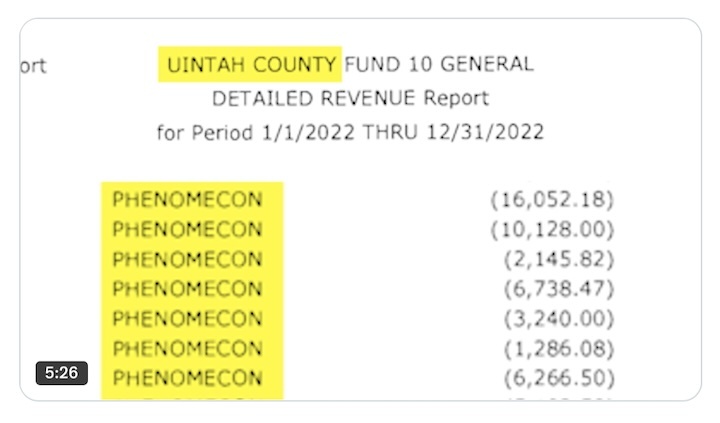Click the FUND 10 GENERAL heading text
This screenshot has width=720, height=423.
pyautogui.click(x=439, y=65)
